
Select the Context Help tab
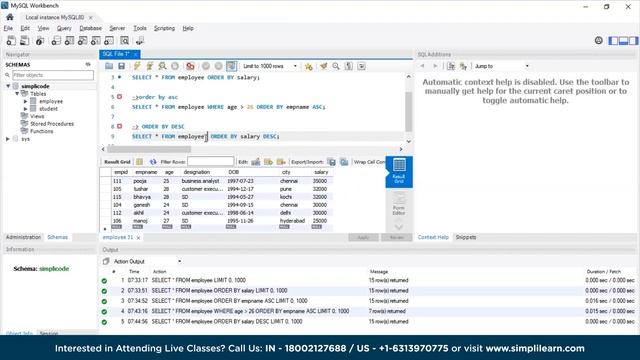(433, 237)
